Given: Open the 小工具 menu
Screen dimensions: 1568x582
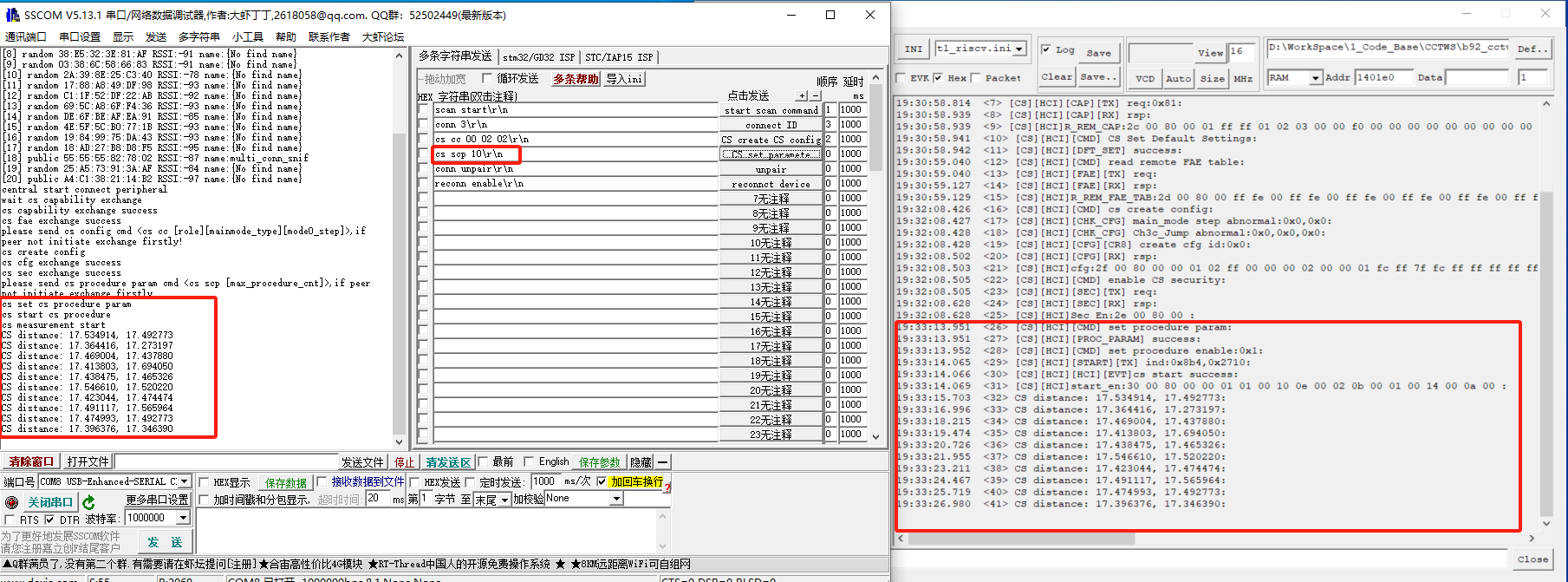Looking at the screenshot, I should pos(248,36).
